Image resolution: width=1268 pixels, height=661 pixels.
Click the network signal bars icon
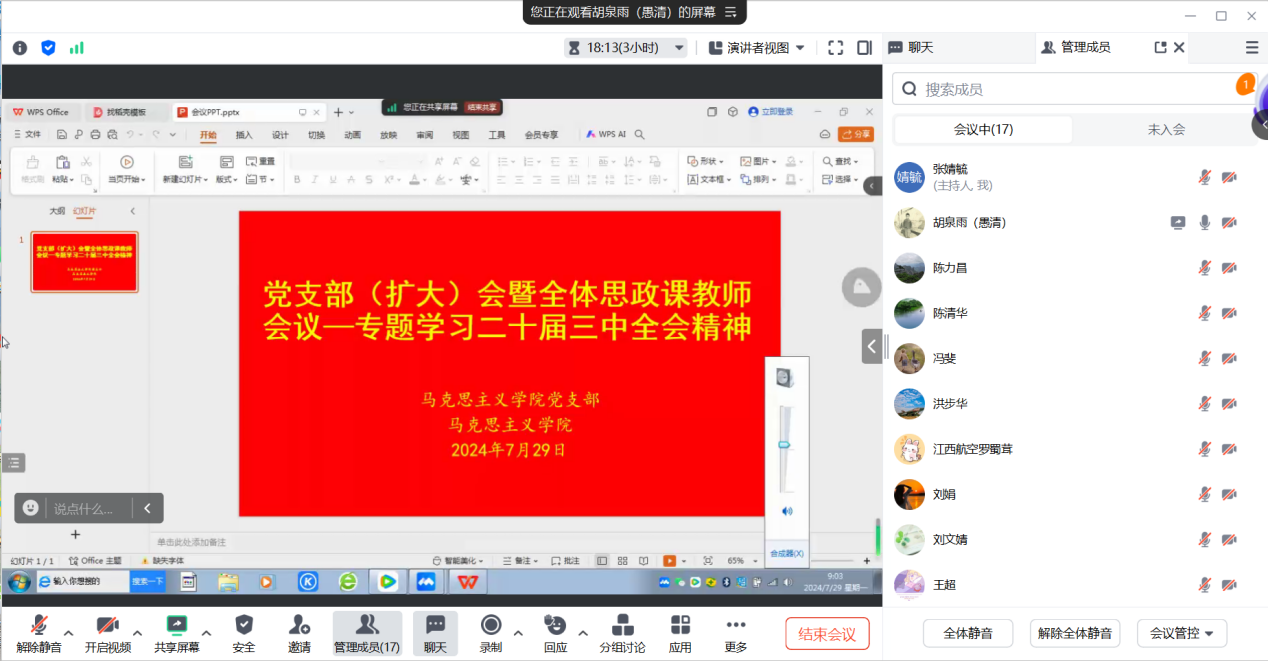77,47
